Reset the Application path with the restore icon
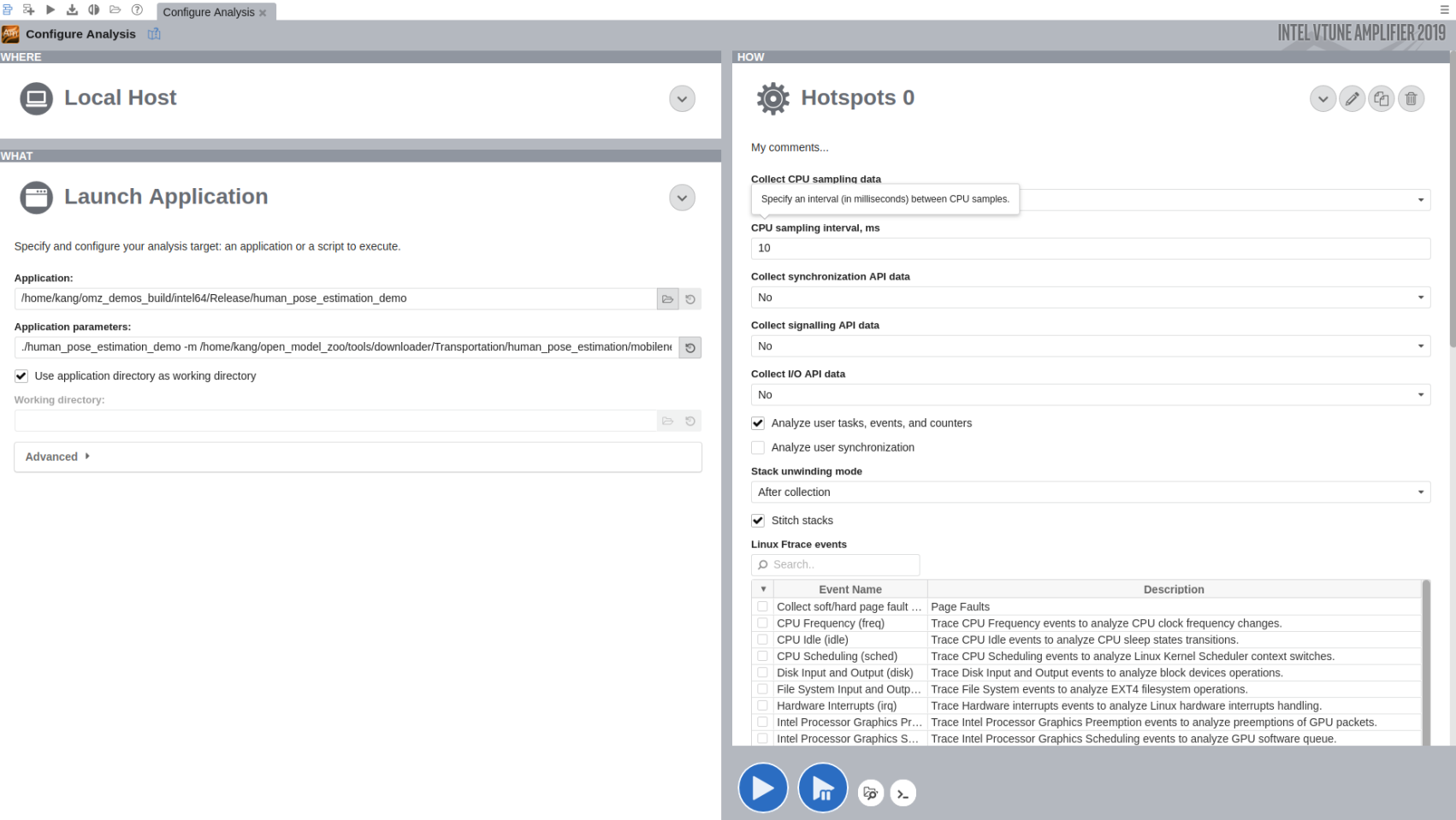This screenshot has height=820, width=1456. click(x=690, y=299)
